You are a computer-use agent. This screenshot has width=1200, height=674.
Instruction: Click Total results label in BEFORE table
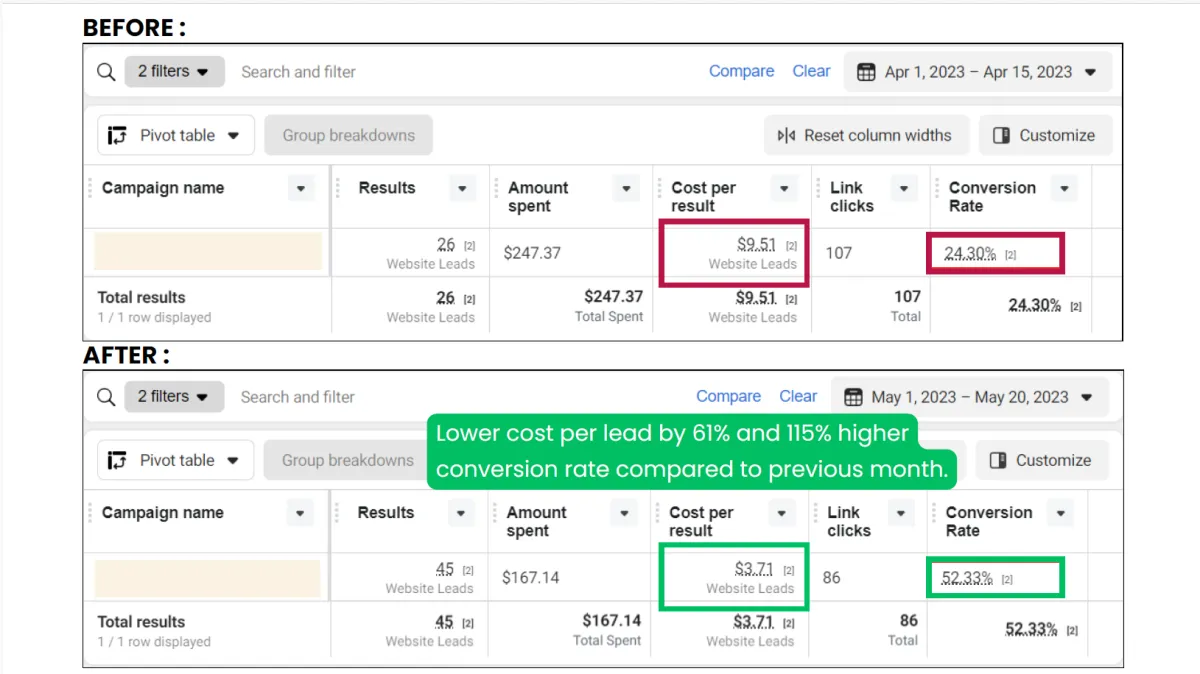[x=141, y=297]
